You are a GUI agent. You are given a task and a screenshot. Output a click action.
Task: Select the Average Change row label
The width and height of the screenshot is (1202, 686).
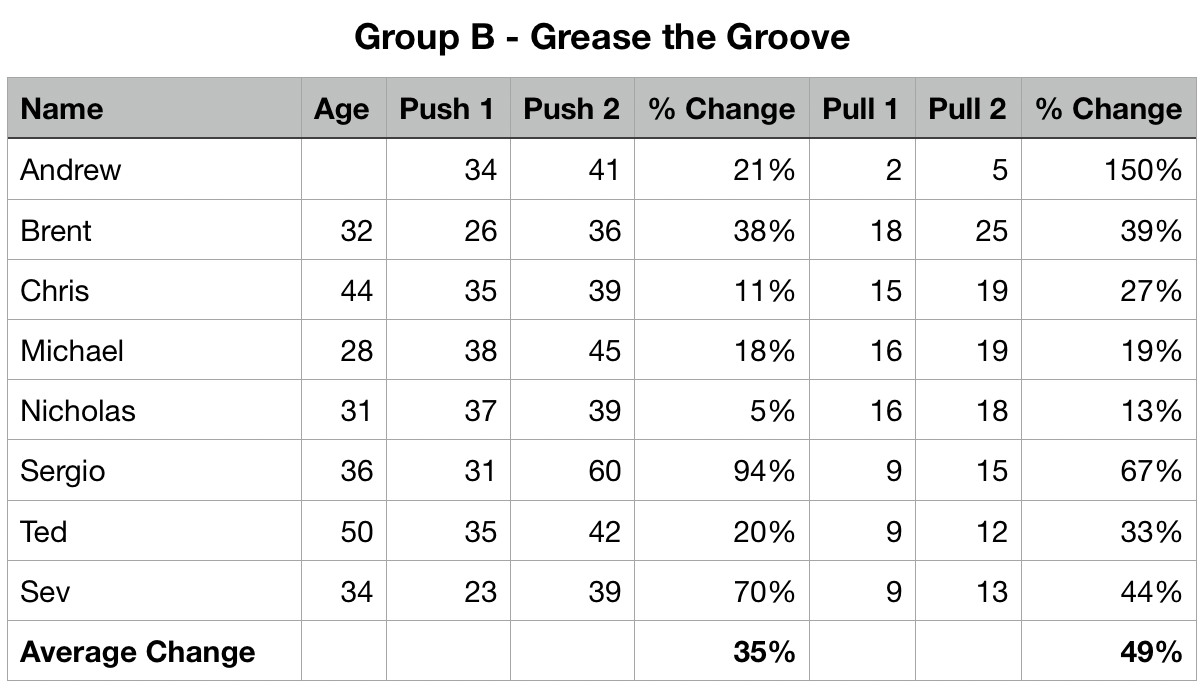tap(138, 652)
